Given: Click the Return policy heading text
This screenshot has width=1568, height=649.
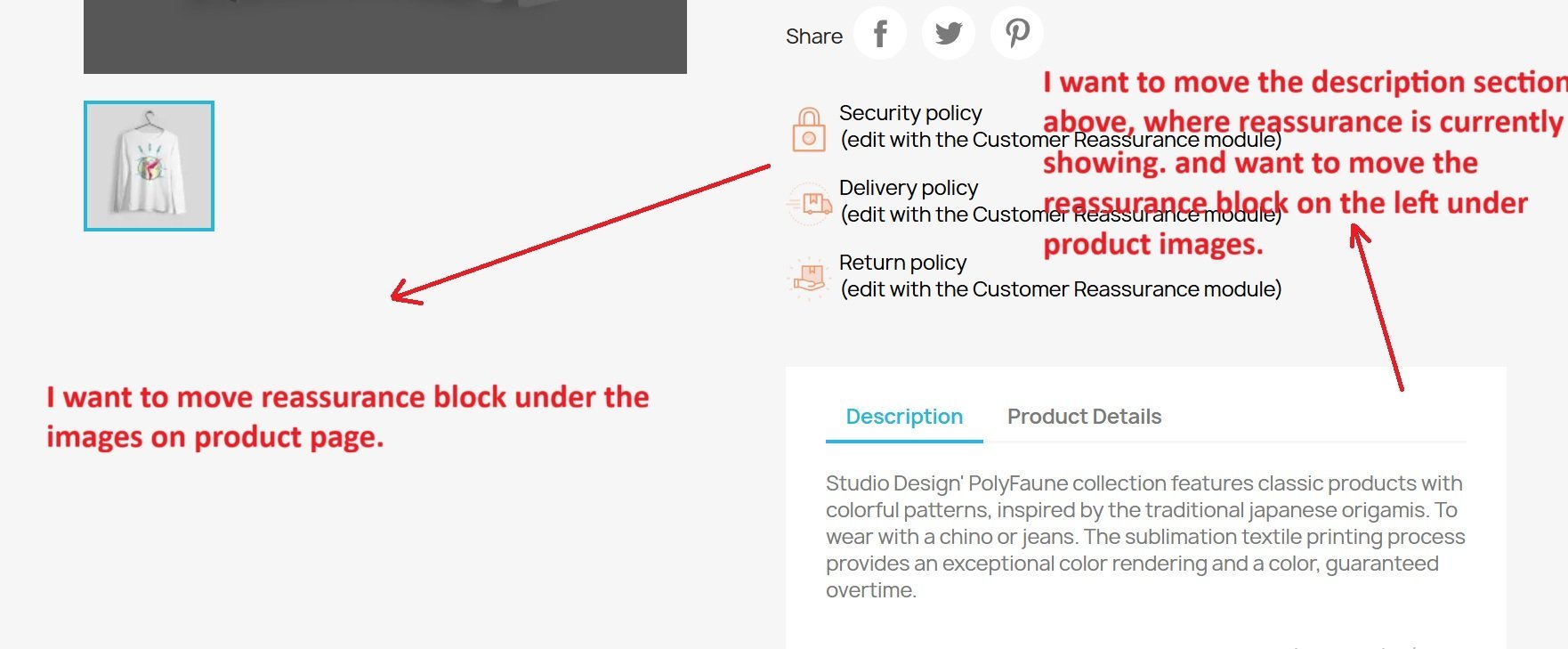Looking at the screenshot, I should point(902,263).
